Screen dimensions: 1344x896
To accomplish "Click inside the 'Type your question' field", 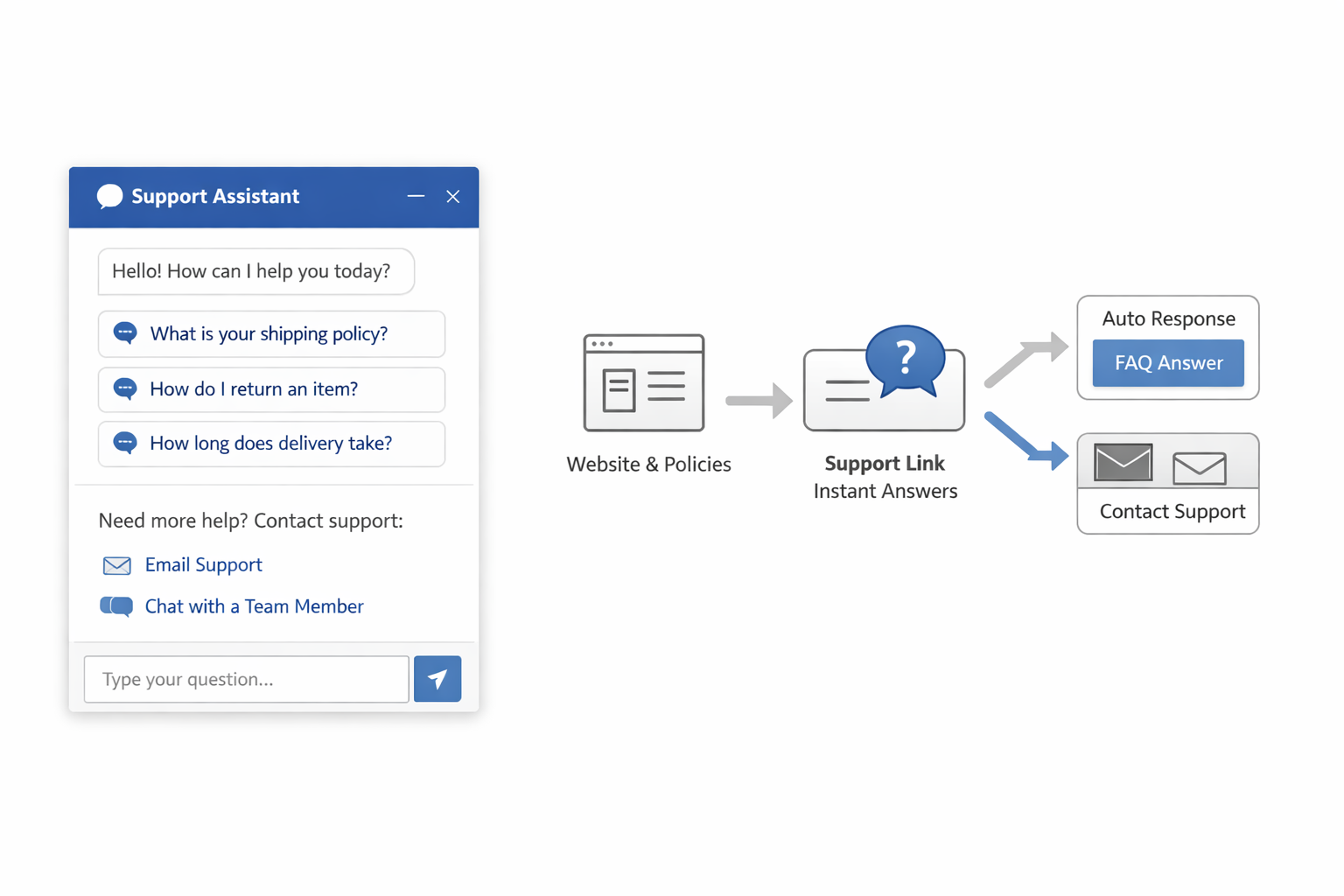I will pos(245,678).
